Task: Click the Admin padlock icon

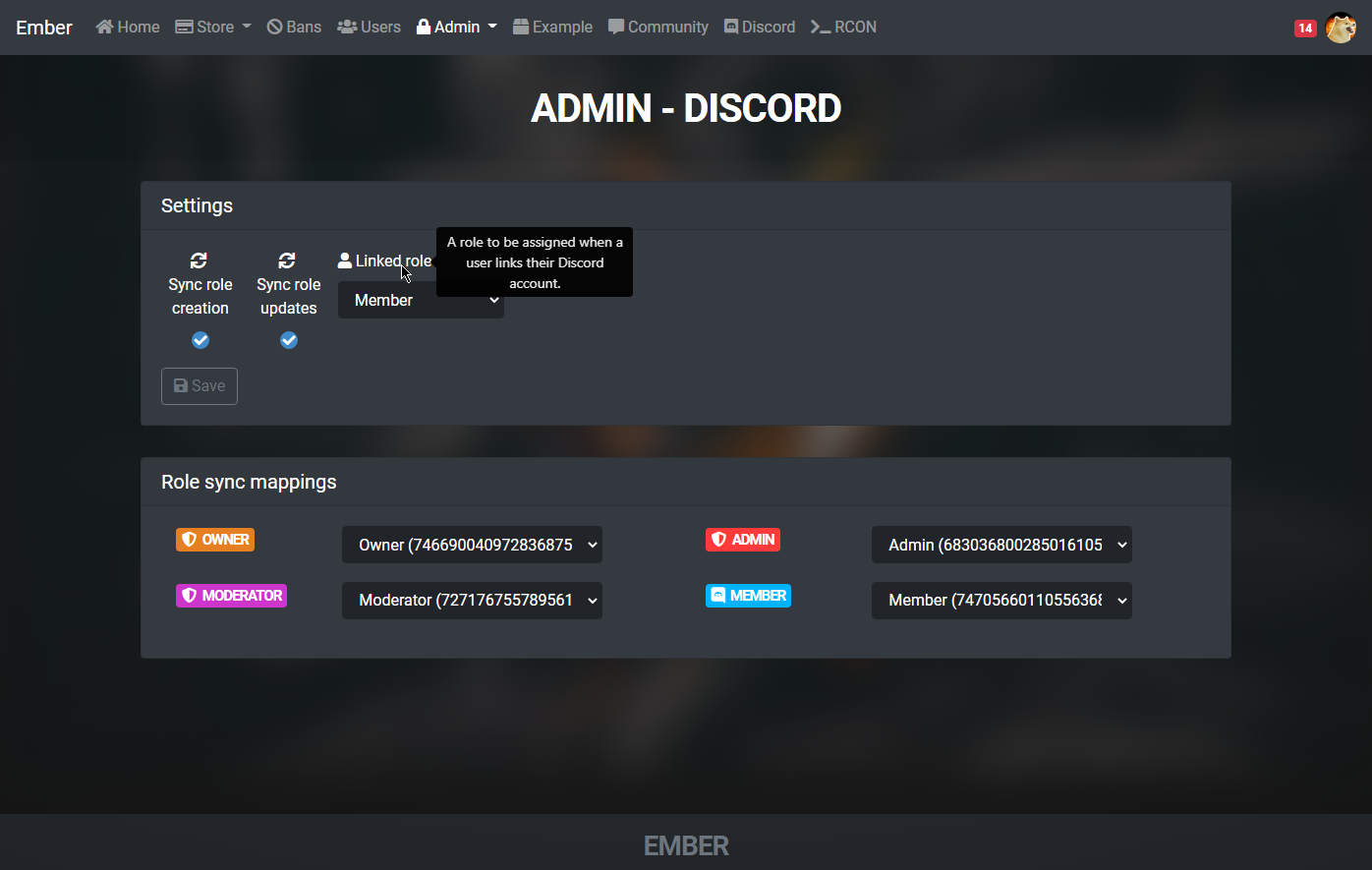Action: tap(424, 27)
